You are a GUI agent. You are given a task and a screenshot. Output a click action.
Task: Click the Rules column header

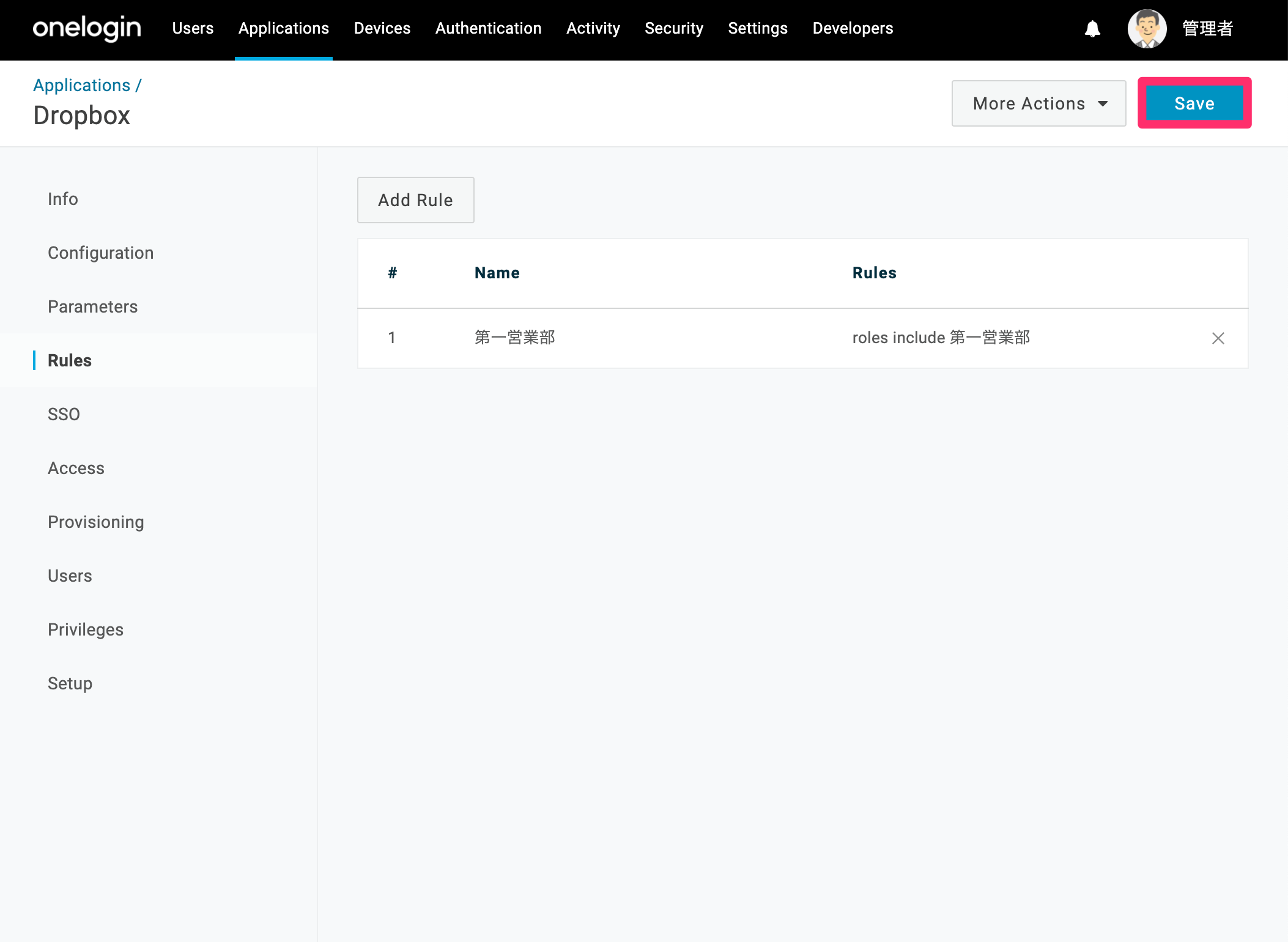coord(875,273)
